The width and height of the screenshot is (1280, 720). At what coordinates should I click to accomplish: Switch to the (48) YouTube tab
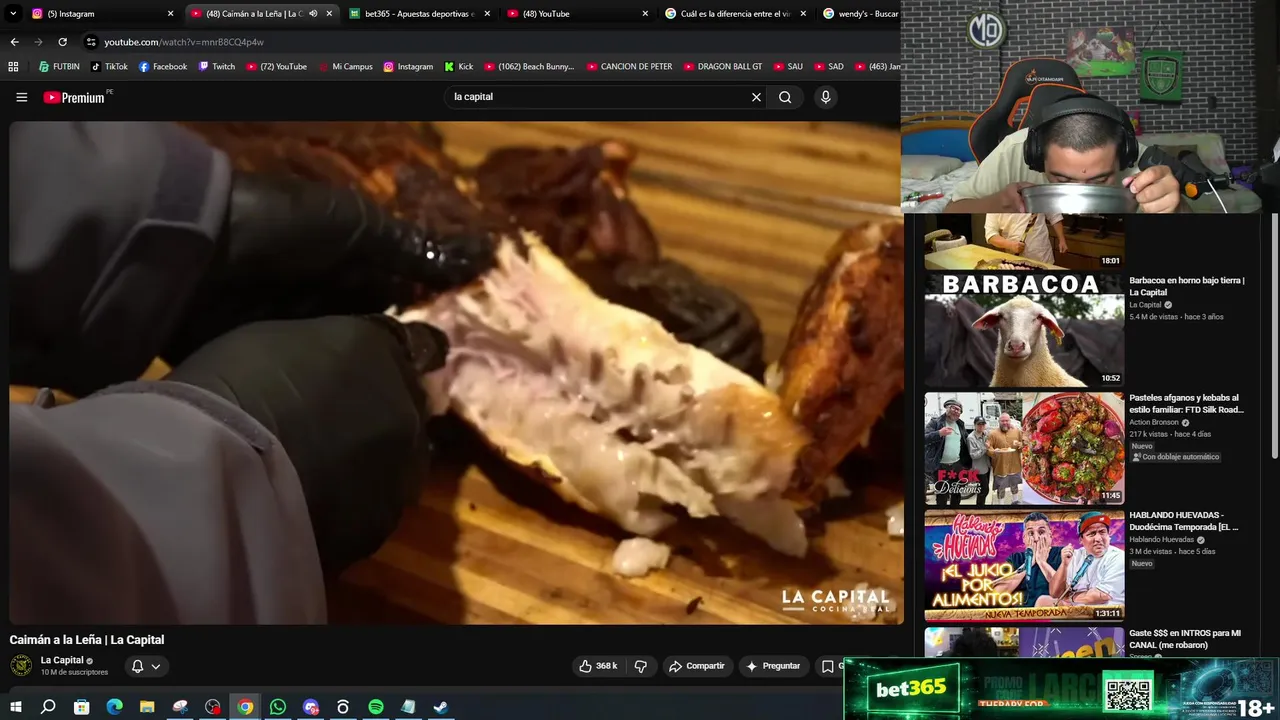coord(580,14)
